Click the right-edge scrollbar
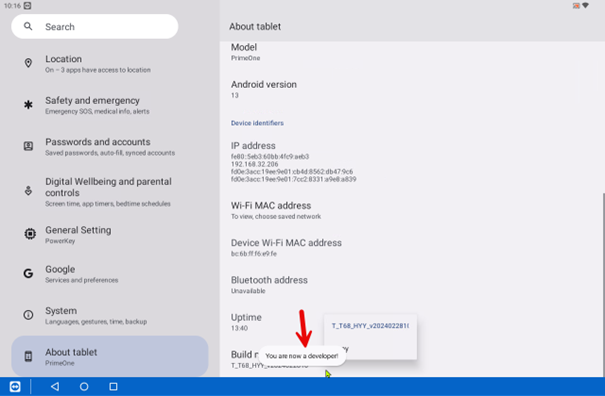This screenshot has width=605, height=396. pos(603,284)
